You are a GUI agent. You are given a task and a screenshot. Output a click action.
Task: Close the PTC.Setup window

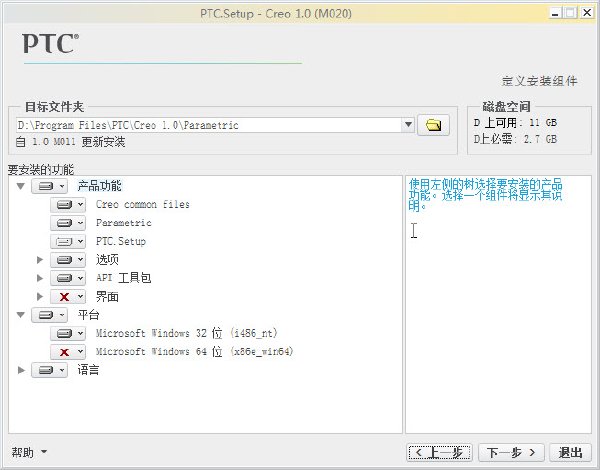[x=587, y=13]
